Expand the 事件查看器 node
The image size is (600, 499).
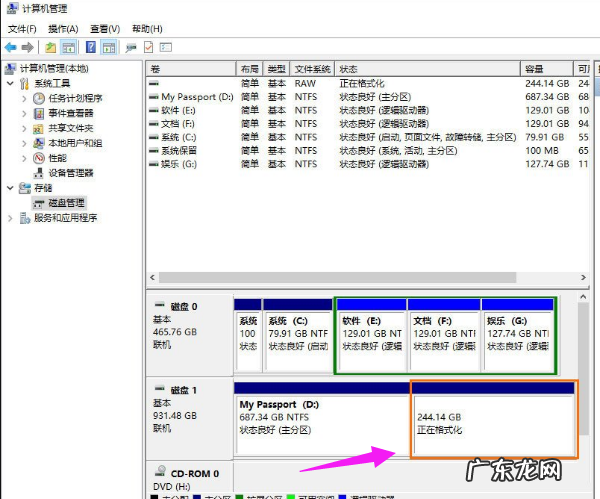tap(24, 114)
